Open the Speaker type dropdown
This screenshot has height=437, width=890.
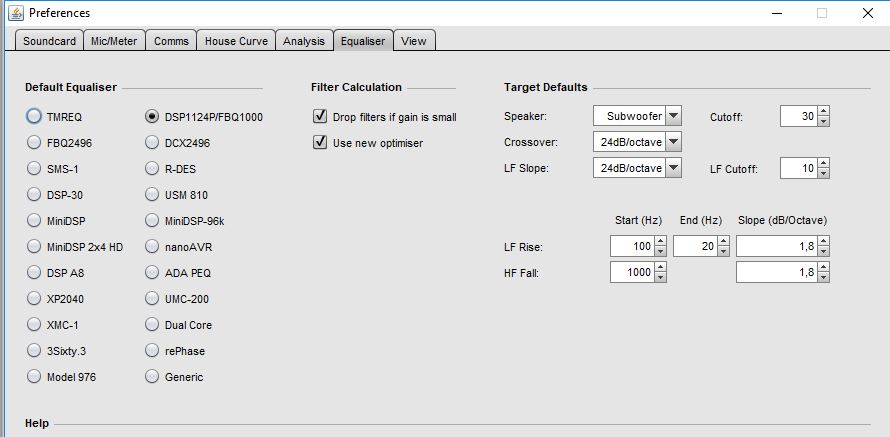click(637, 116)
